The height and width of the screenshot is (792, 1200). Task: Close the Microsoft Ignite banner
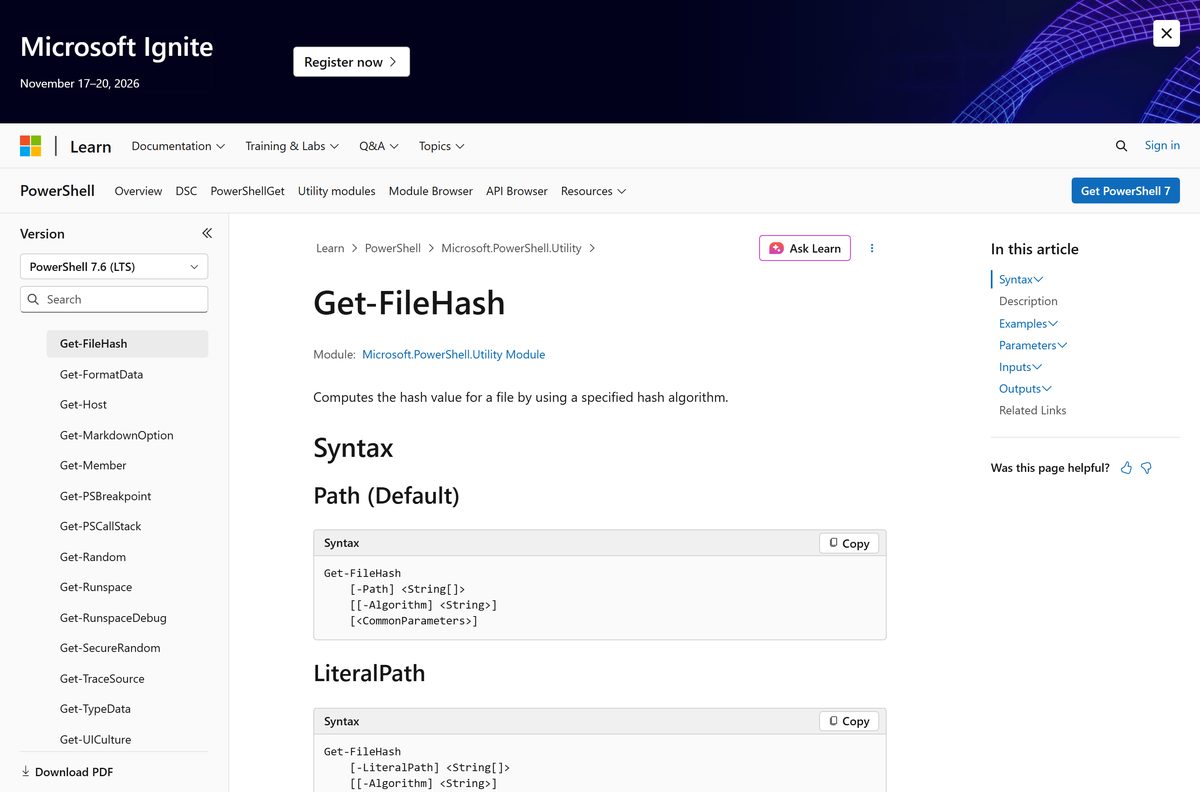pyautogui.click(x=1166, y=33)
